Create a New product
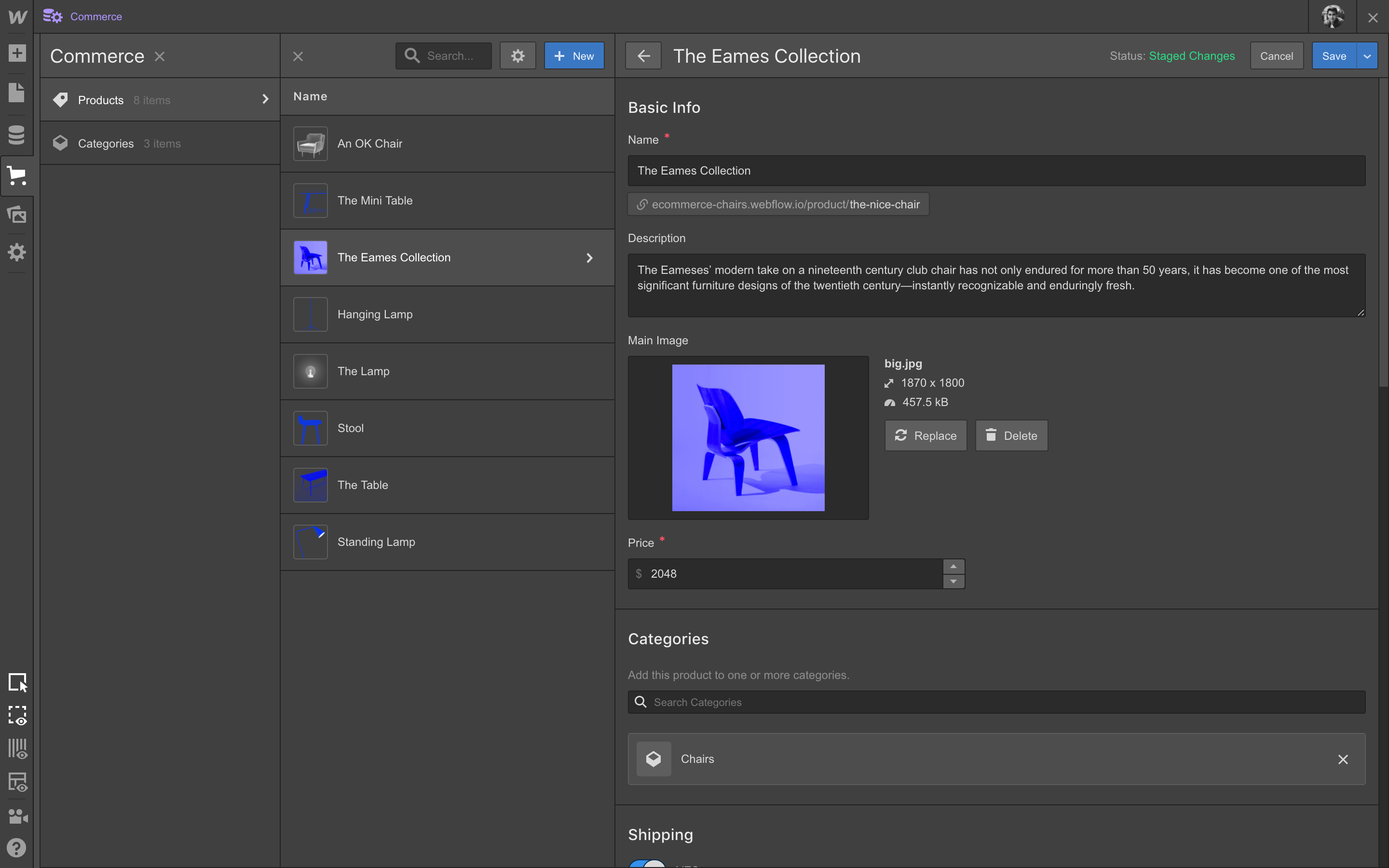 (574, 55)
